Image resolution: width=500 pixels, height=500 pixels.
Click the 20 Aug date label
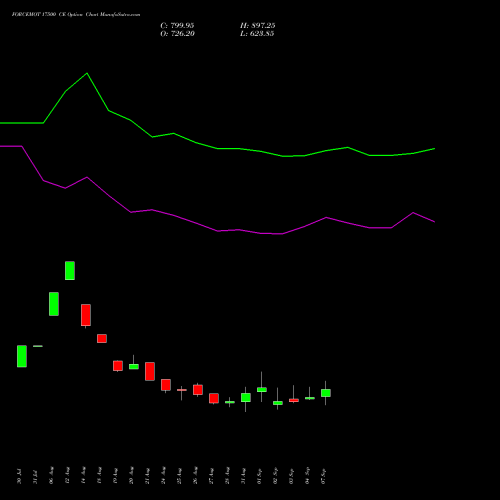pyautogui.click(x=131, y=475)
